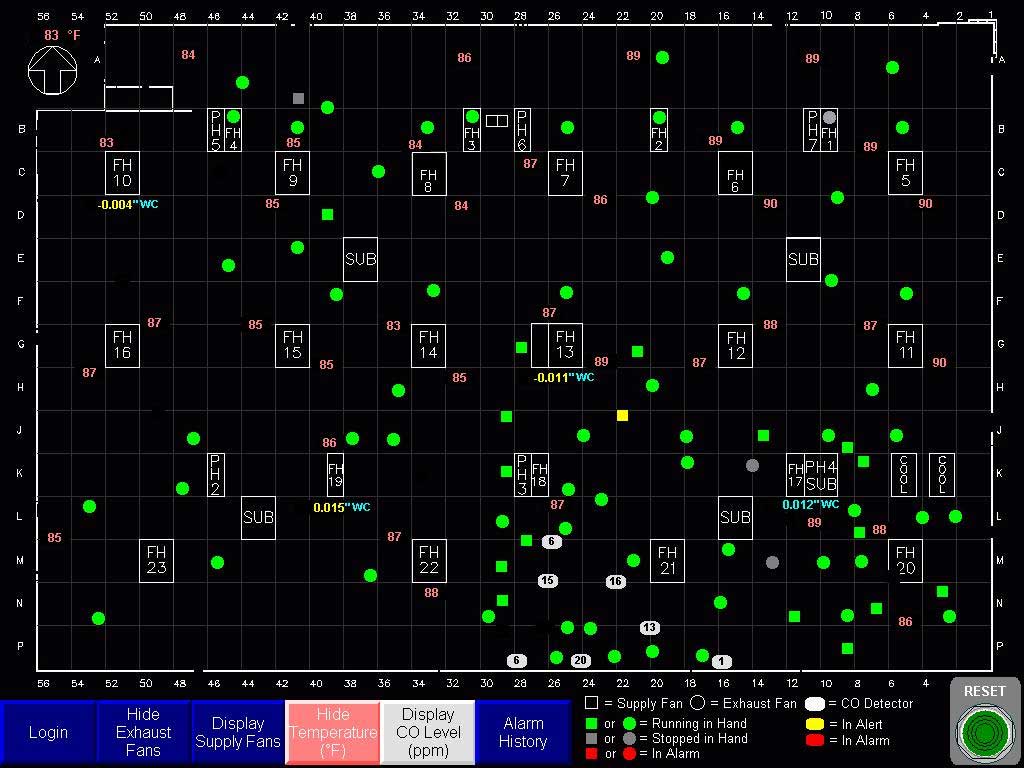This screenshot has width=1024, height=768.
Task: Click the FH 4 unit box
Action: pos(233,130)
